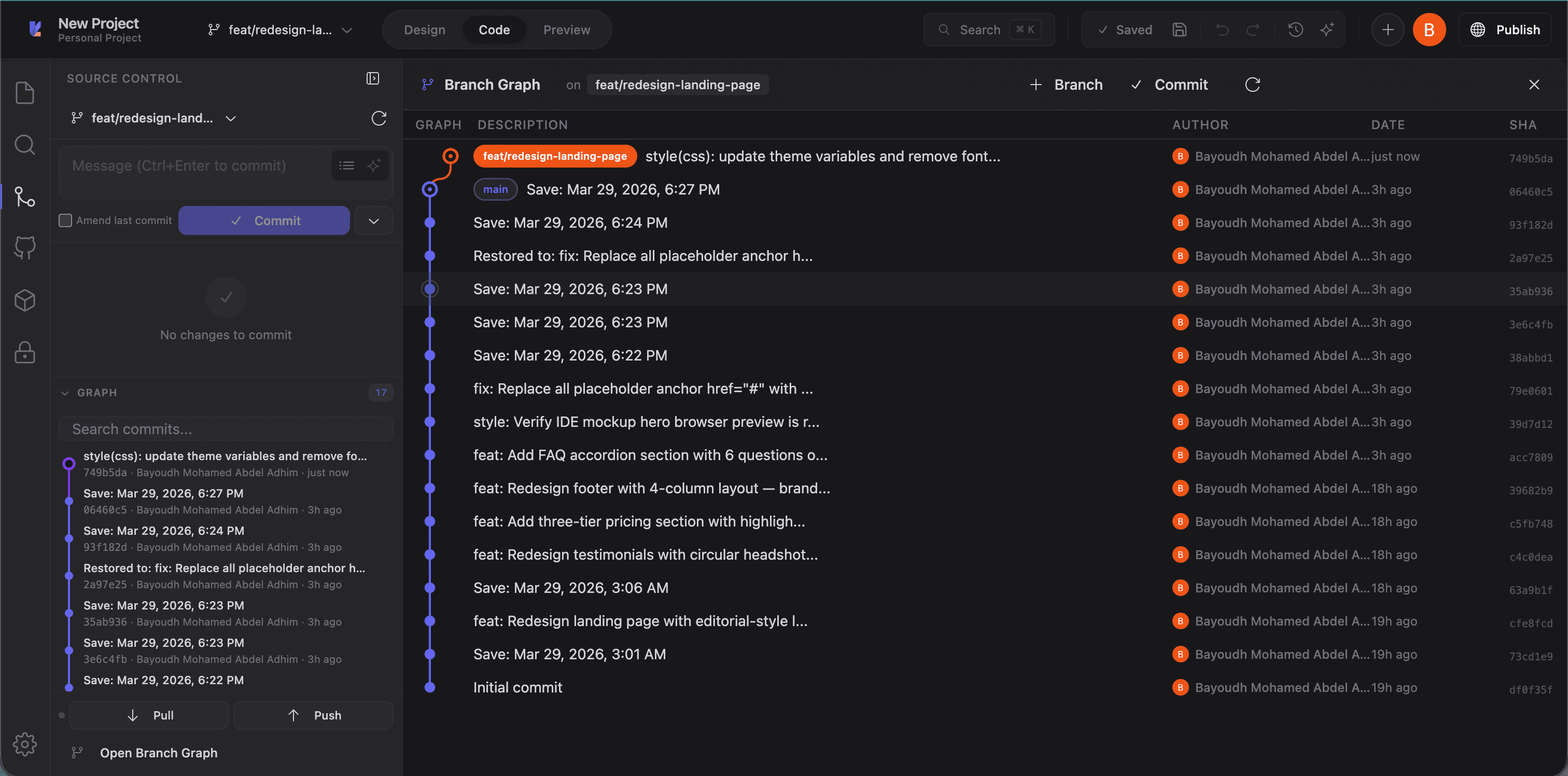
Task: Click the app logo icon
Action: click(35, 29)
